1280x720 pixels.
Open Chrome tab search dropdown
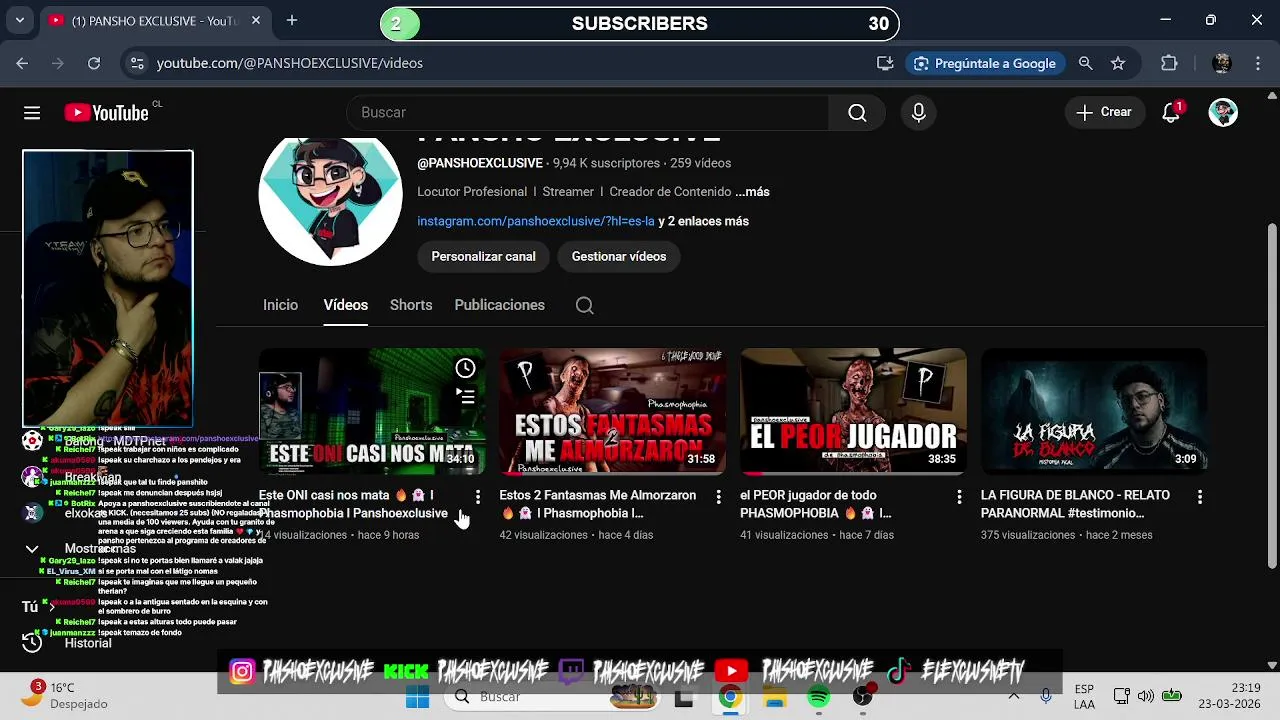[19, 20]
